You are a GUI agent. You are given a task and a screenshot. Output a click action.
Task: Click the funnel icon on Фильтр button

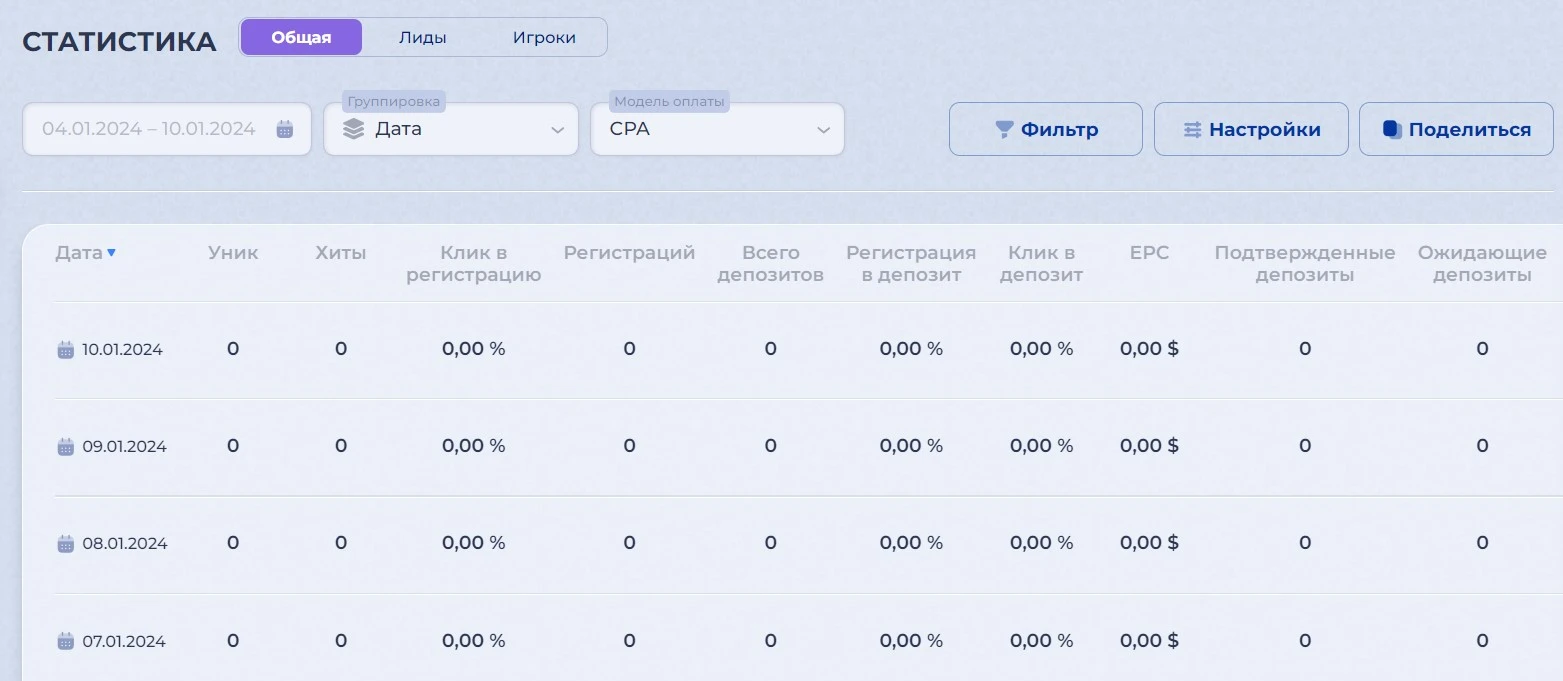pos(1004,130)
